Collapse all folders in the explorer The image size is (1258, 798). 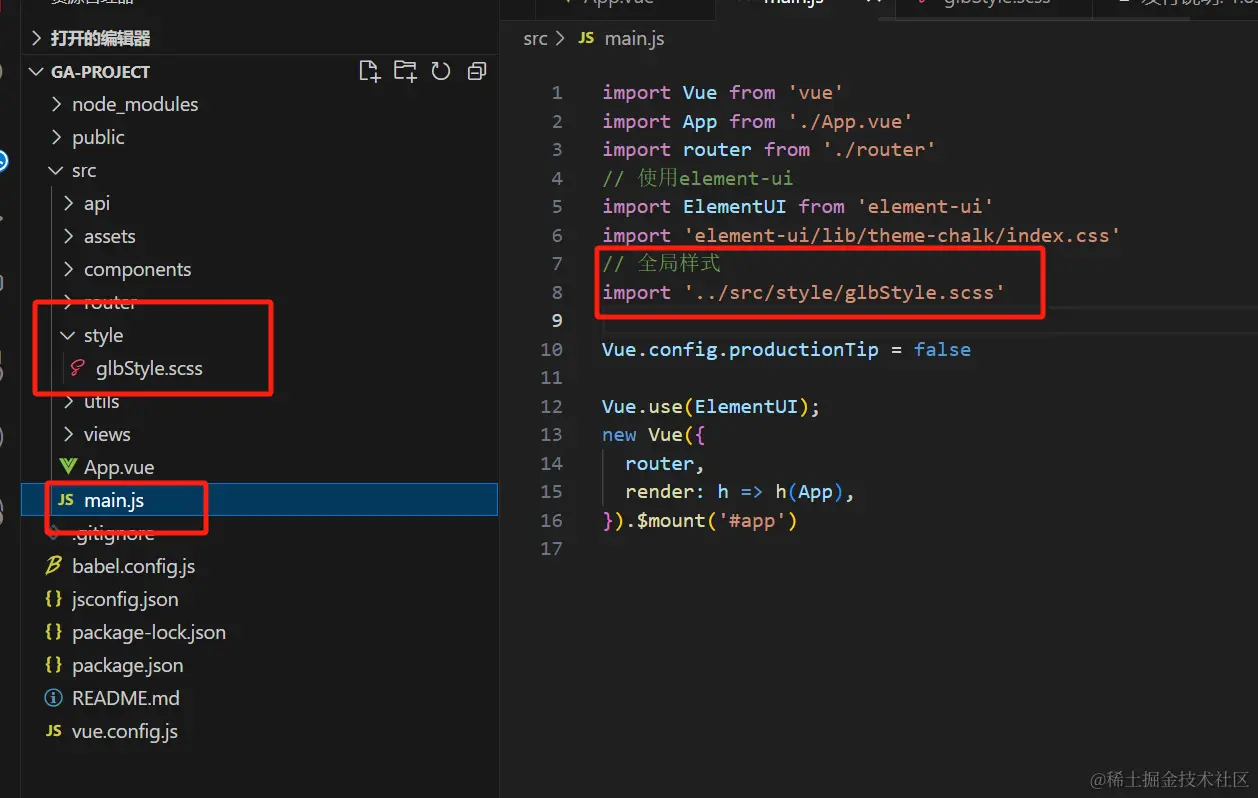(477, 71)
